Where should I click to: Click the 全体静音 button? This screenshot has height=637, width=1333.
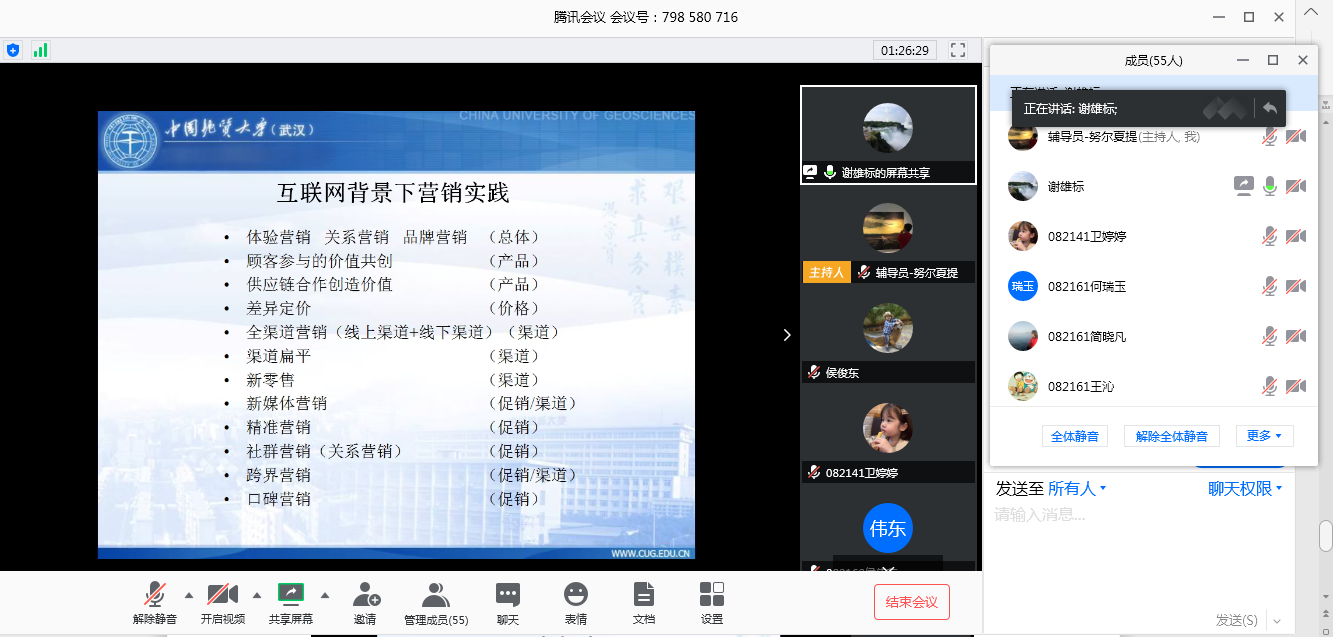[1075, 436]
